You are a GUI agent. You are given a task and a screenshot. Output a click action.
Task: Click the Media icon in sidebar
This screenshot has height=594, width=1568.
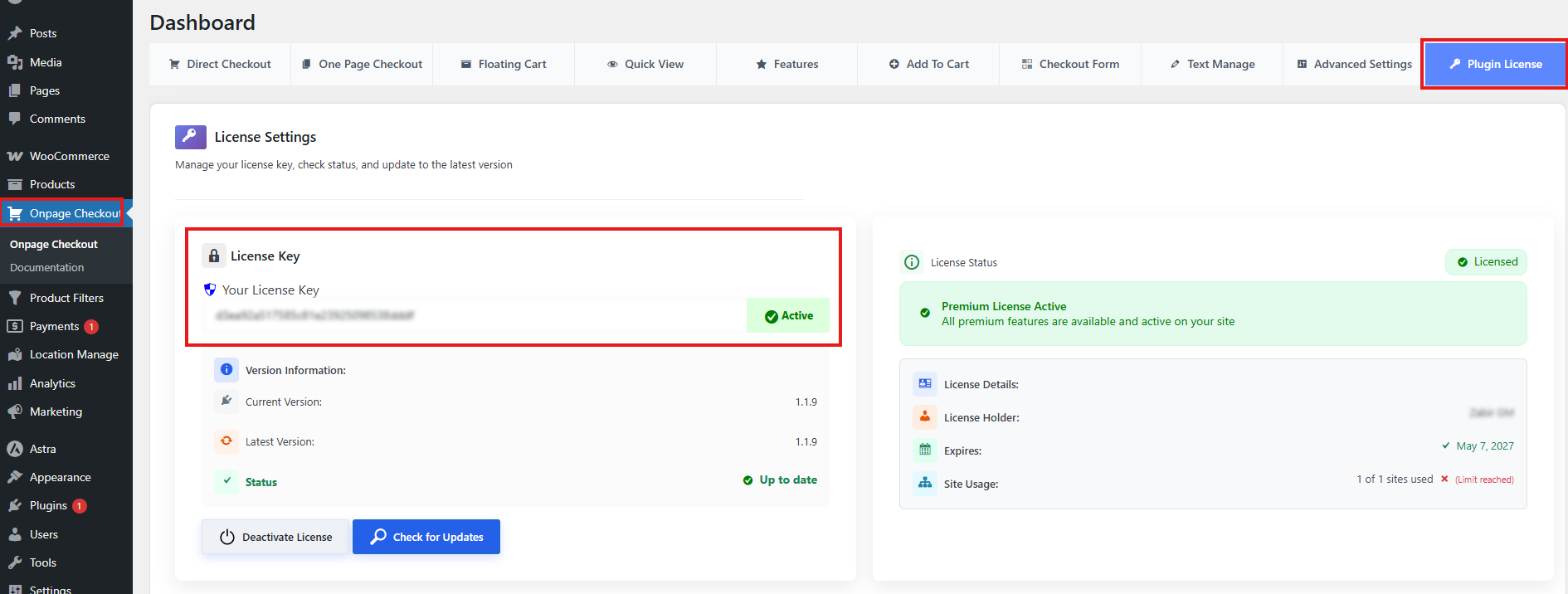pyautogui.click(x=15, y=62)
